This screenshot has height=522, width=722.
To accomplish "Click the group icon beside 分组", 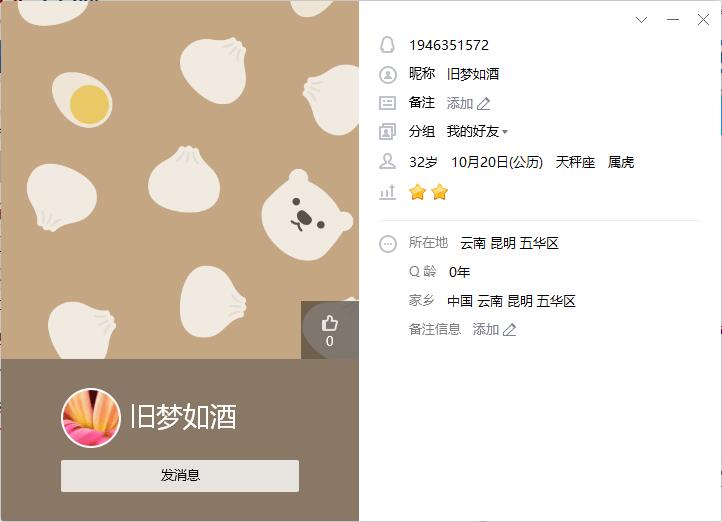I will (387, 132).
